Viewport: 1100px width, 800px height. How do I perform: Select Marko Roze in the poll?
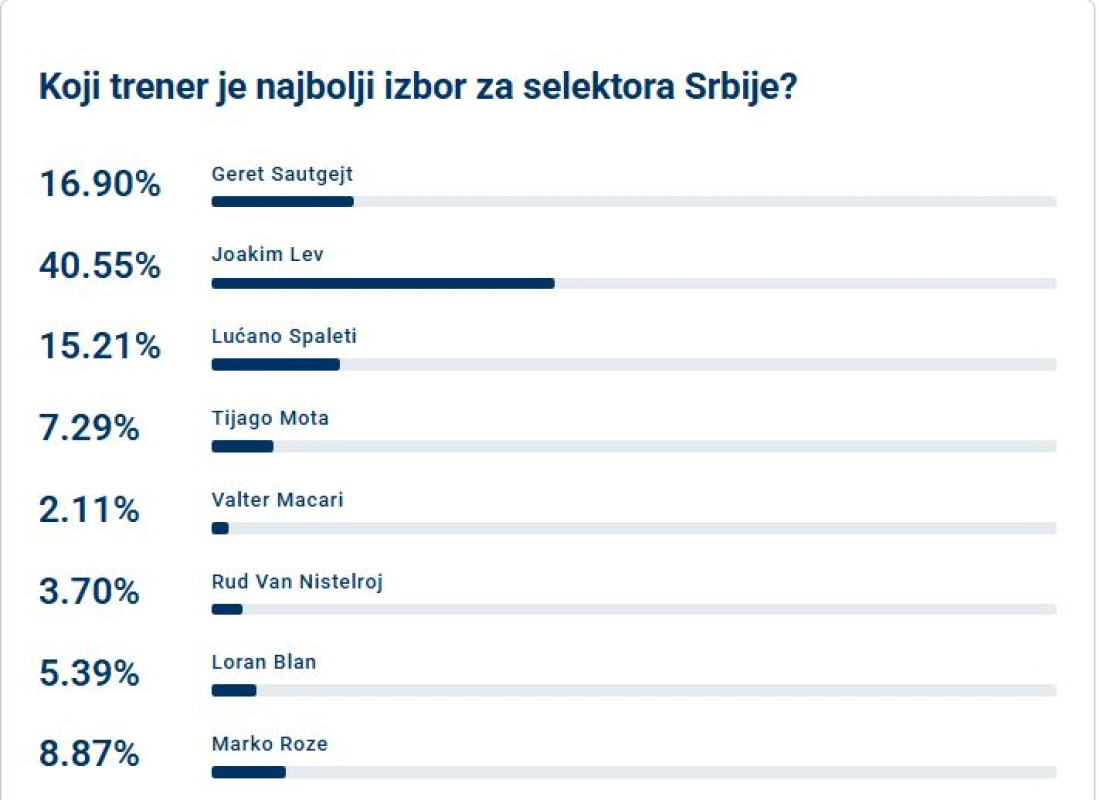pyautogui.click(x=269, y=744)
